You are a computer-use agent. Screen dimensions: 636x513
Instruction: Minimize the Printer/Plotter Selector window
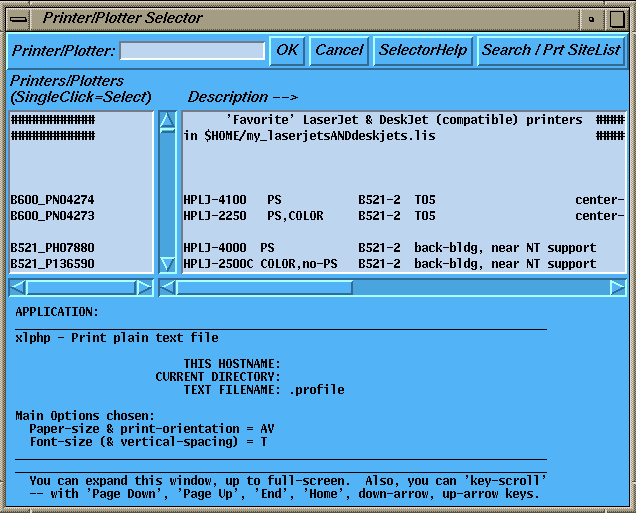pos(591,17)
